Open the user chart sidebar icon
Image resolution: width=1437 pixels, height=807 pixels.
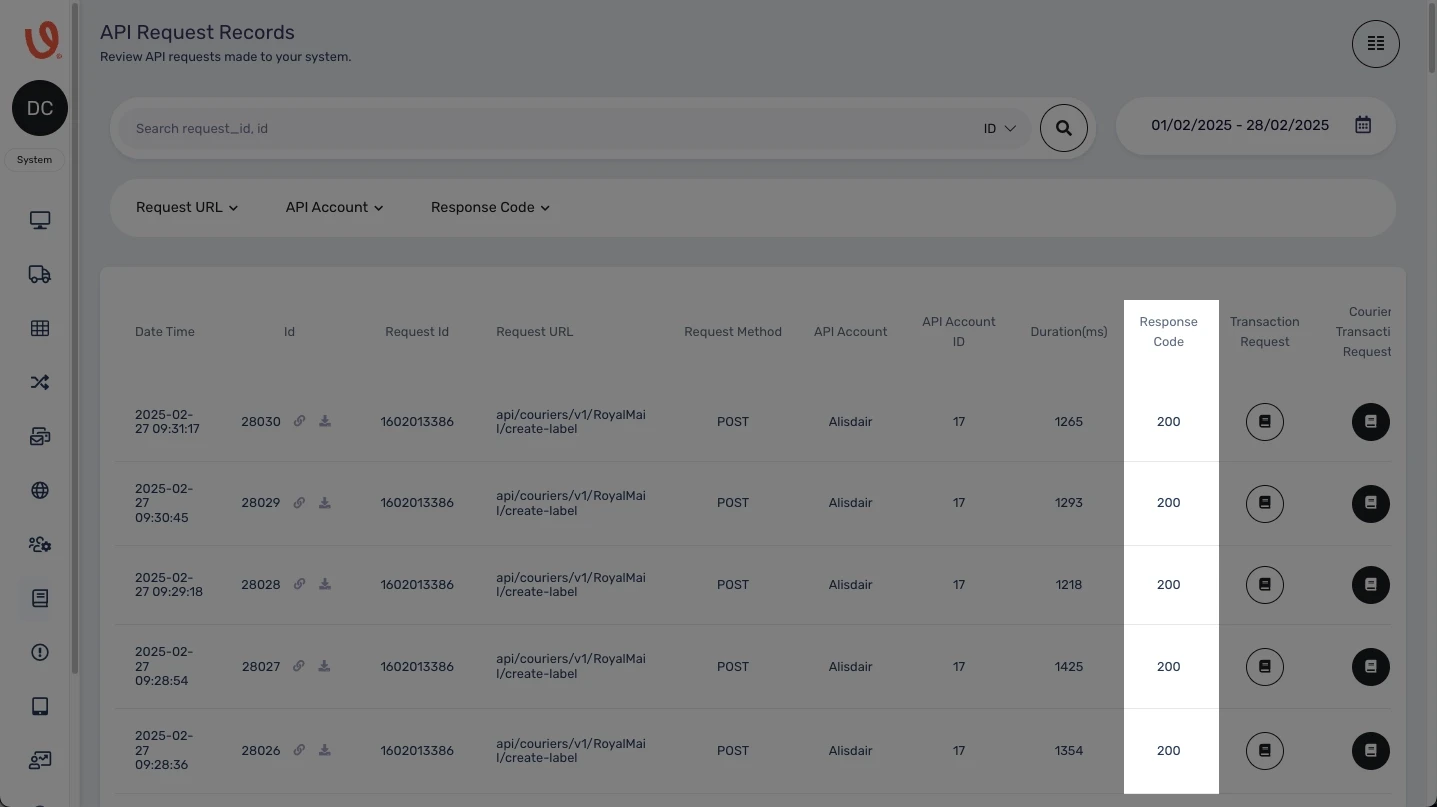[x=40, y=760]
